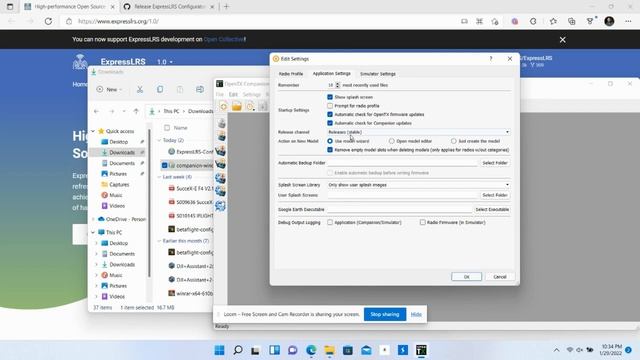Image resolution: width=640 pixels, height=360 pixels.
Task: Toggle automatic check for OpenTX firmware updates
Action: point(330,114)
